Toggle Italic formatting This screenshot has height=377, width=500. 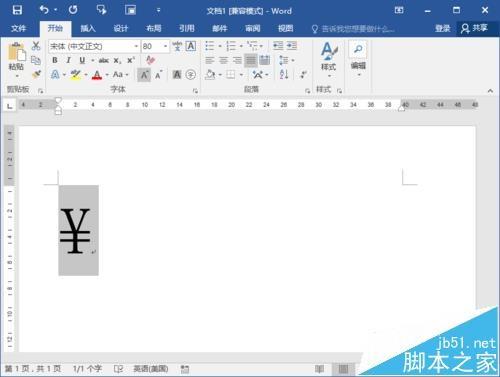click(68, 60)
